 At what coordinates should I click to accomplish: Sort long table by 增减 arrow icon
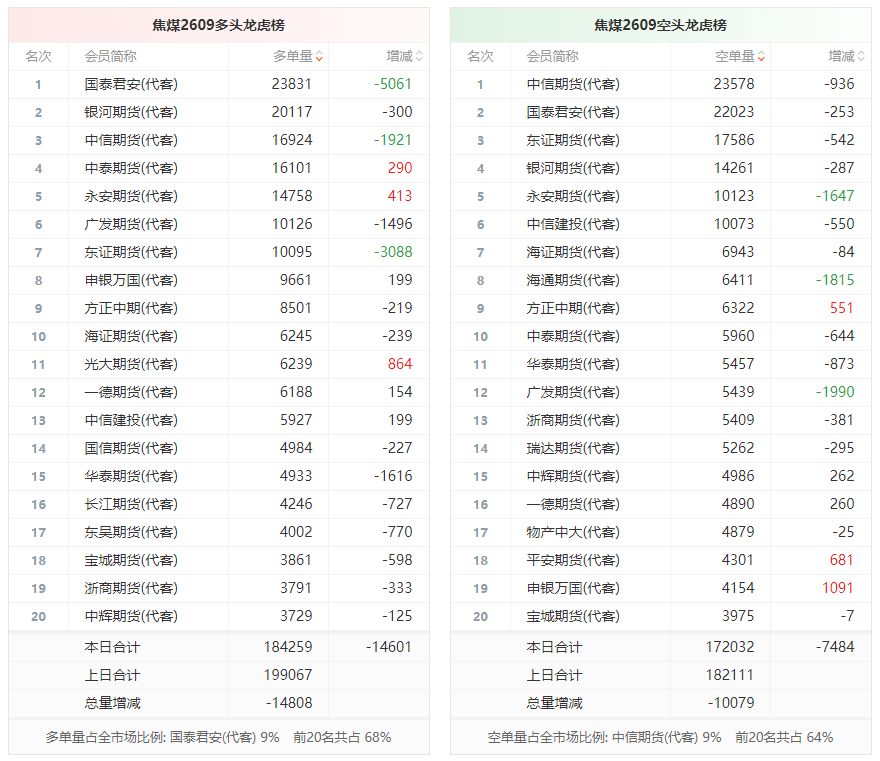click(419, 56)
